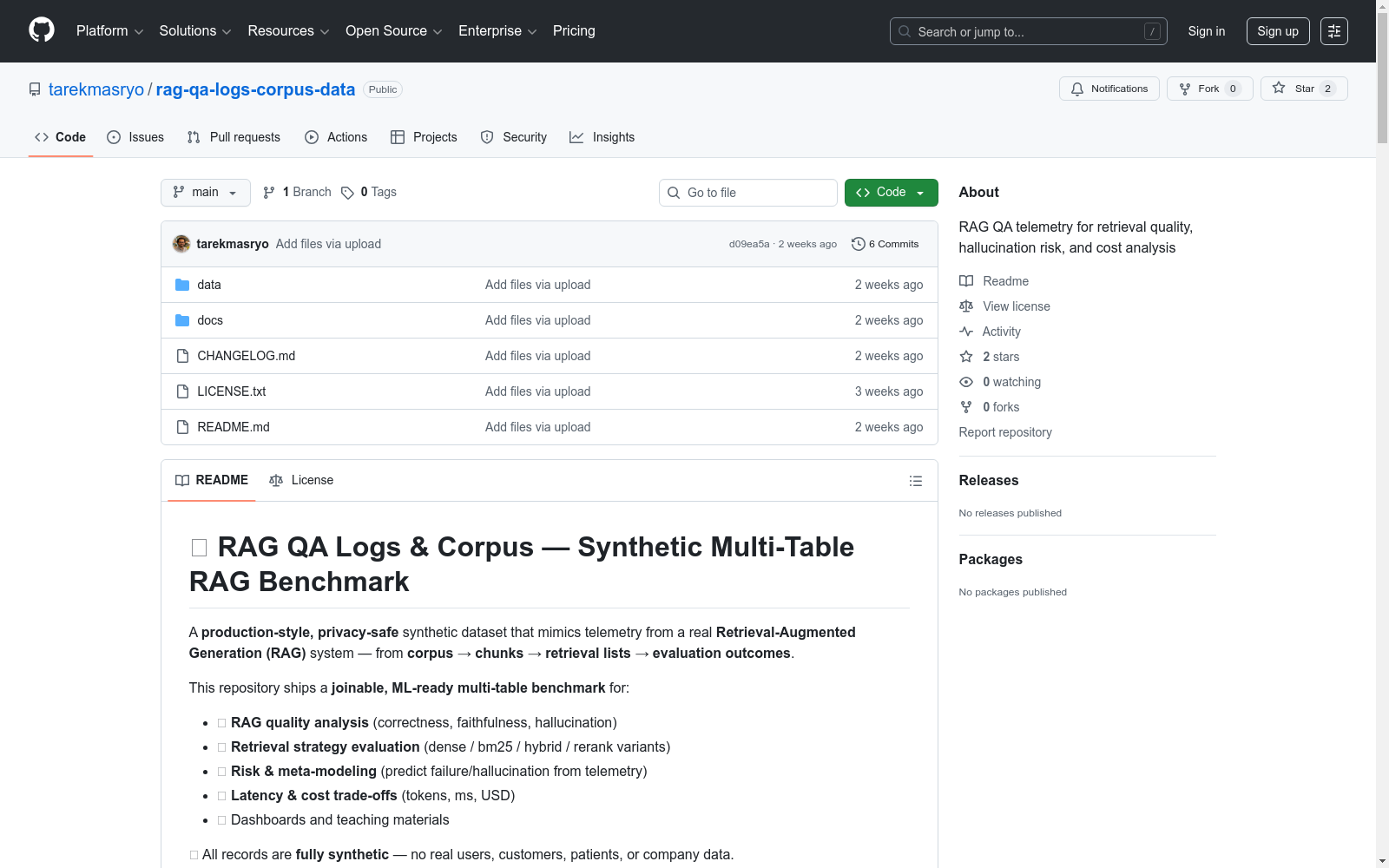Click the tarekmasryo avatar thumbnail

pyautogui.click(x=181, y=244)
